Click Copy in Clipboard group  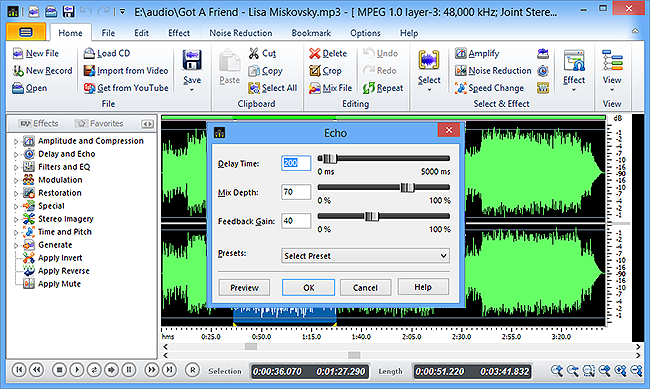(265, 71)
